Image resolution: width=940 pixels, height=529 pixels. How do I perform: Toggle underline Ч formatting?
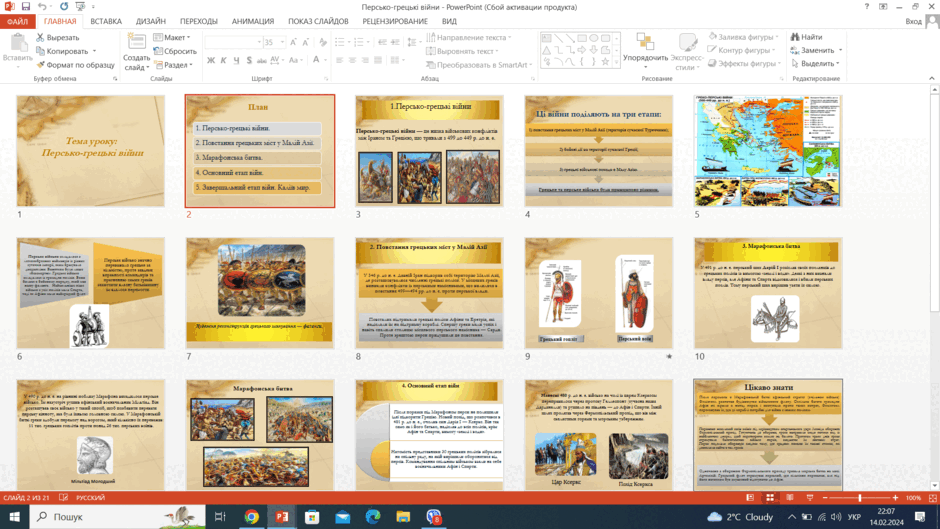236,60
